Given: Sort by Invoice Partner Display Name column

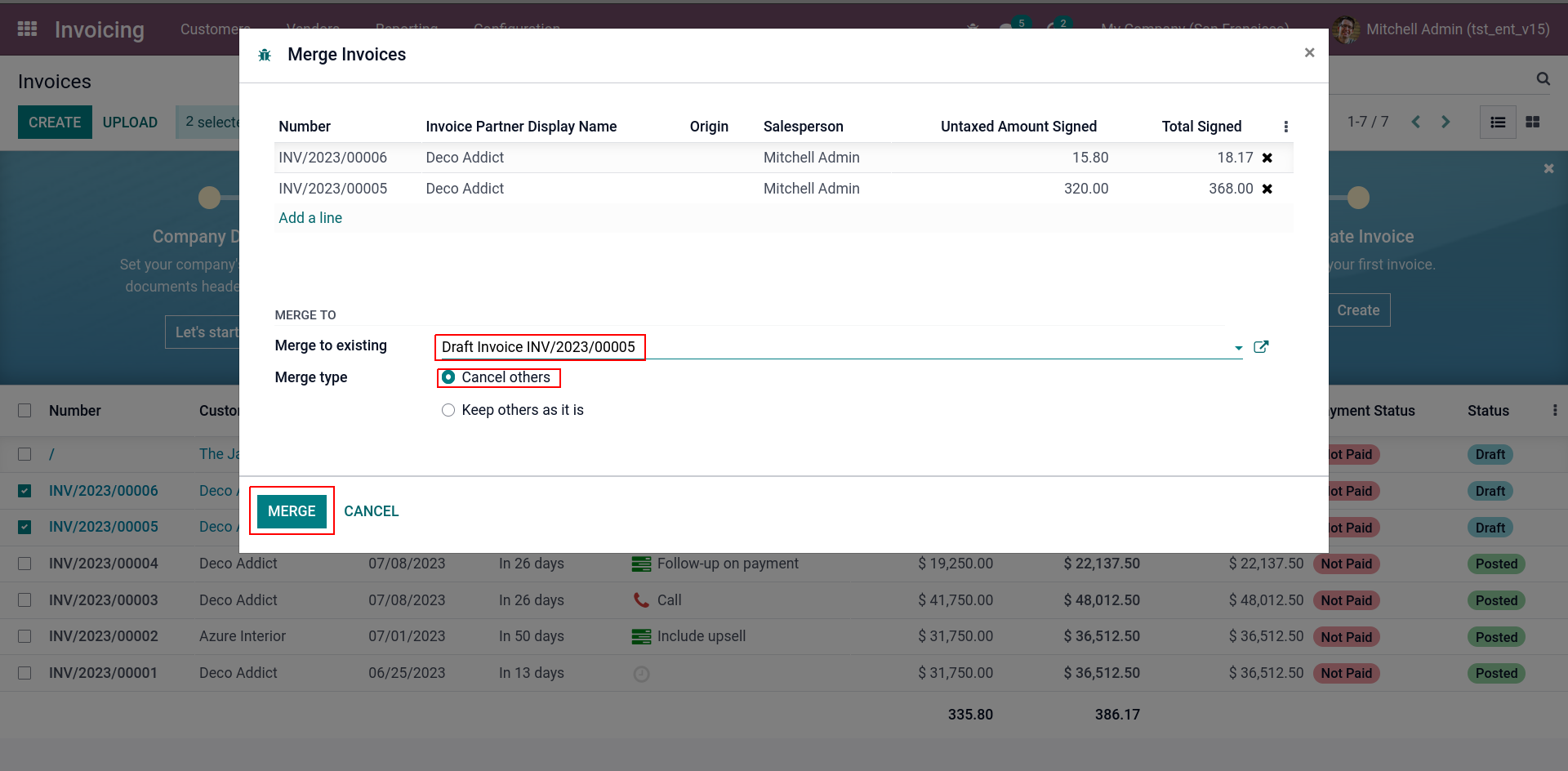Looking at the screenshot, I should (x=521, y=127).
